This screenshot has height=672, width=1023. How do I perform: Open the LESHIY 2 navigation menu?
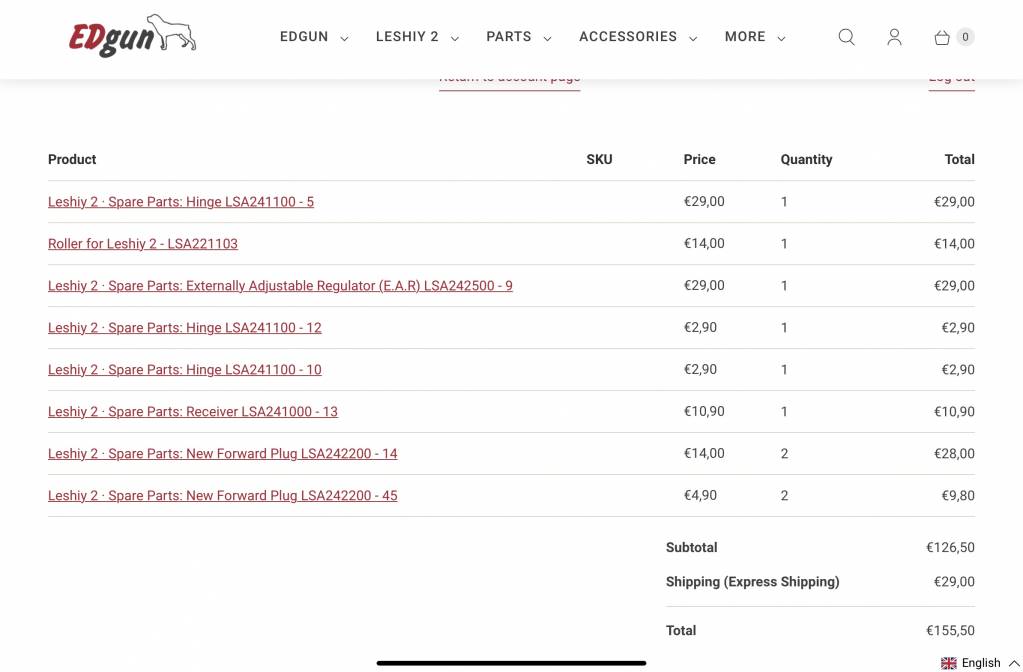pyautogui.click(x=407, y=37)
